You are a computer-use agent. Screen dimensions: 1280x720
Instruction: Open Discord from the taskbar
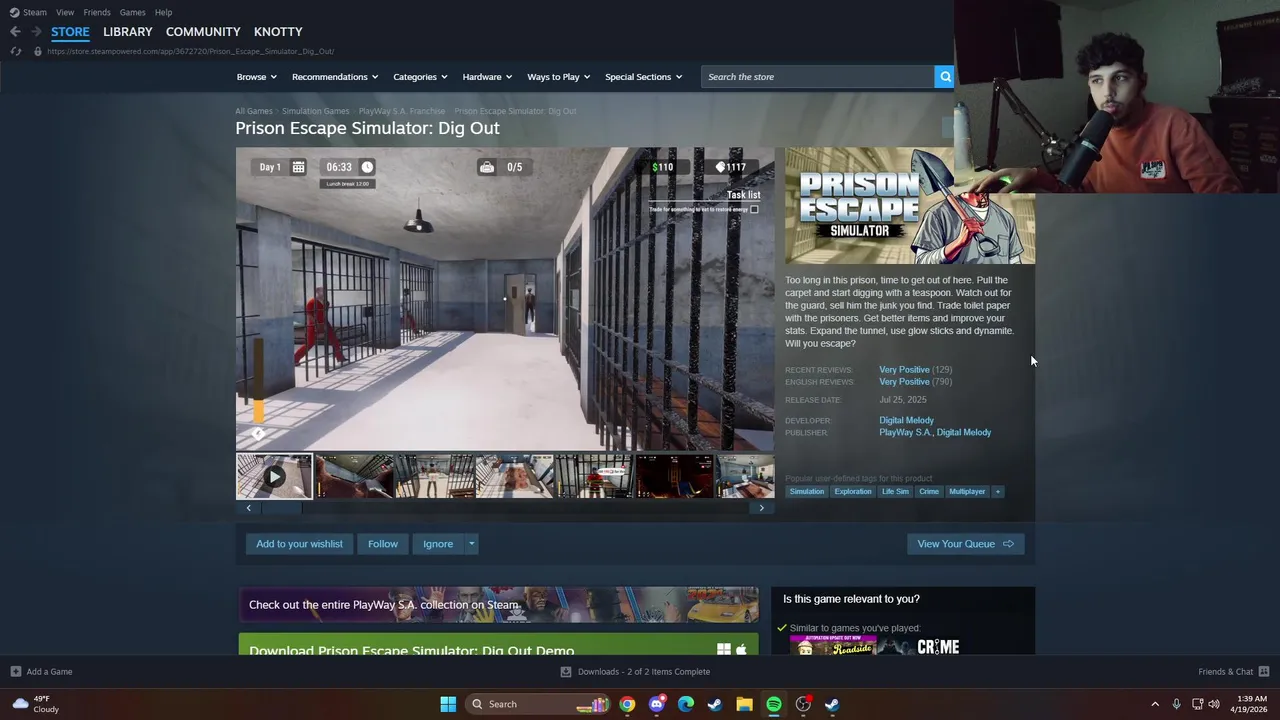tap(656, 704)
